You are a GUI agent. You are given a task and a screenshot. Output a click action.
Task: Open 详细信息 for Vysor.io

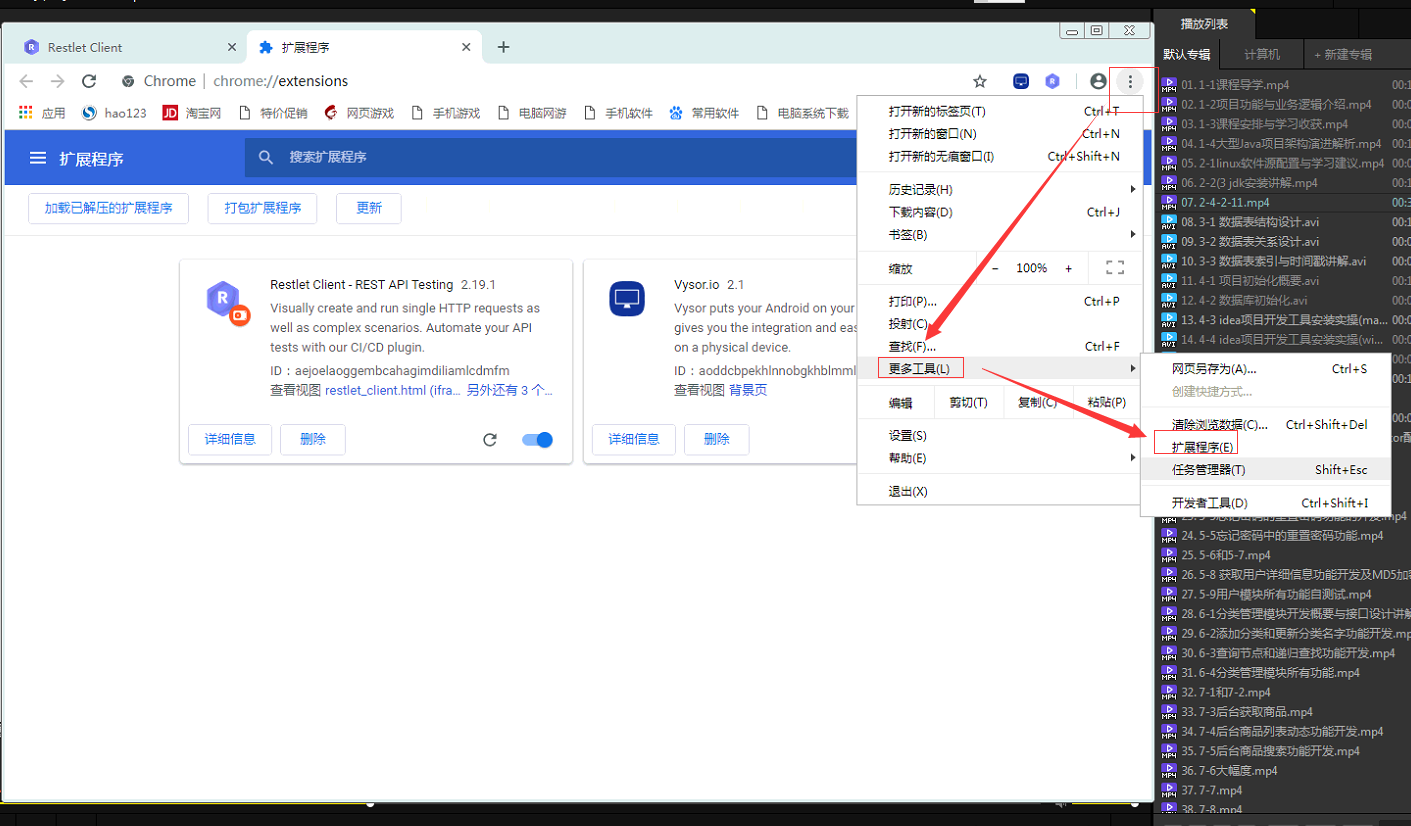click(x=634, y=439)
